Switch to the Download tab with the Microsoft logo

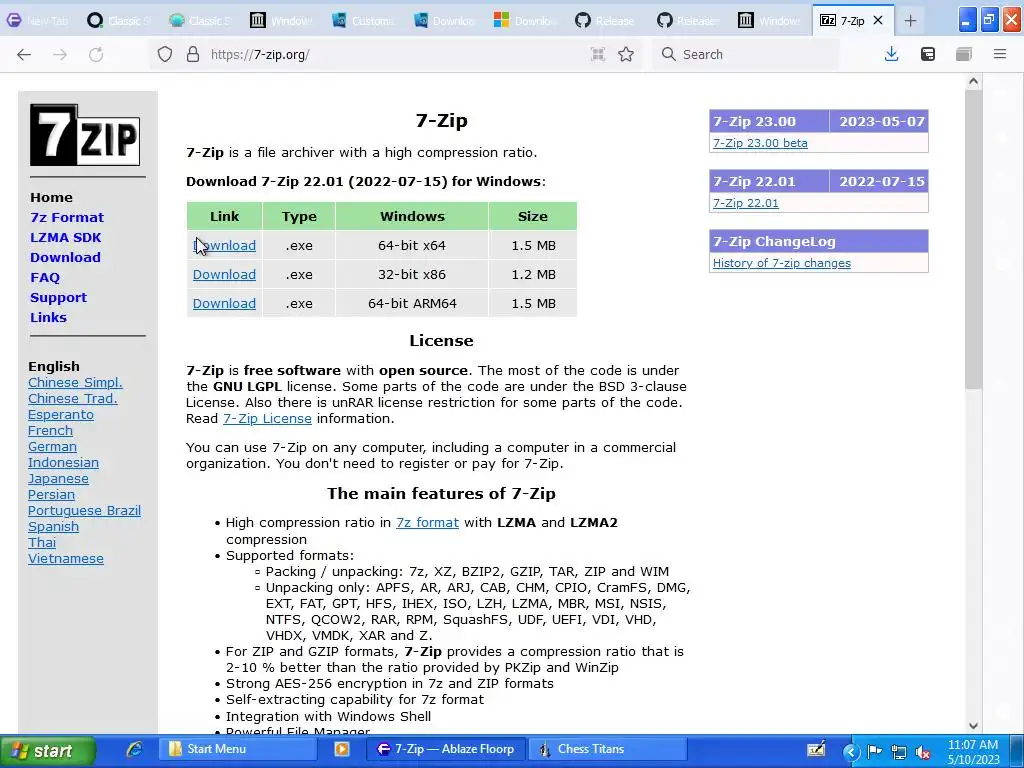click(526, 21)
